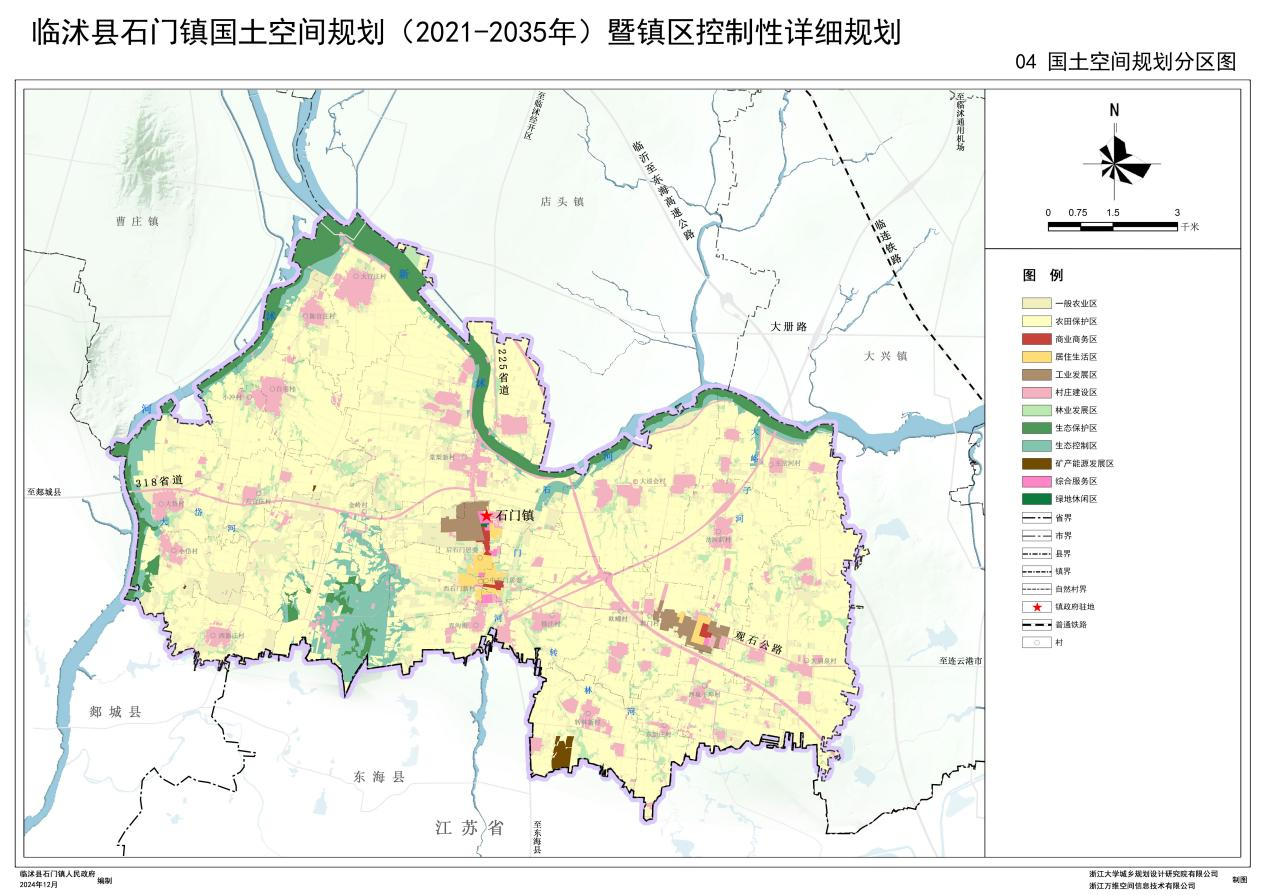Image resolution: width=1266 pixels, height=895 pixels.
Task: Click the 矿产能源发展区 brown legend swatch
Action: click(x=1035, y=463)
